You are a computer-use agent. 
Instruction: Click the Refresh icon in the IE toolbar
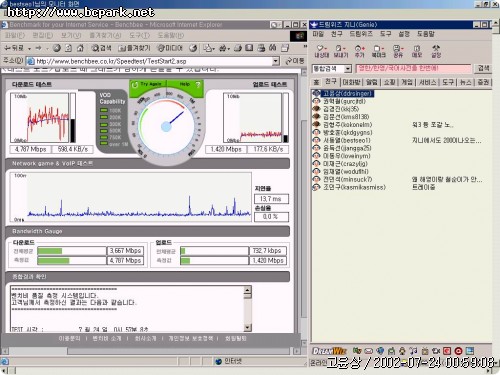68,48
